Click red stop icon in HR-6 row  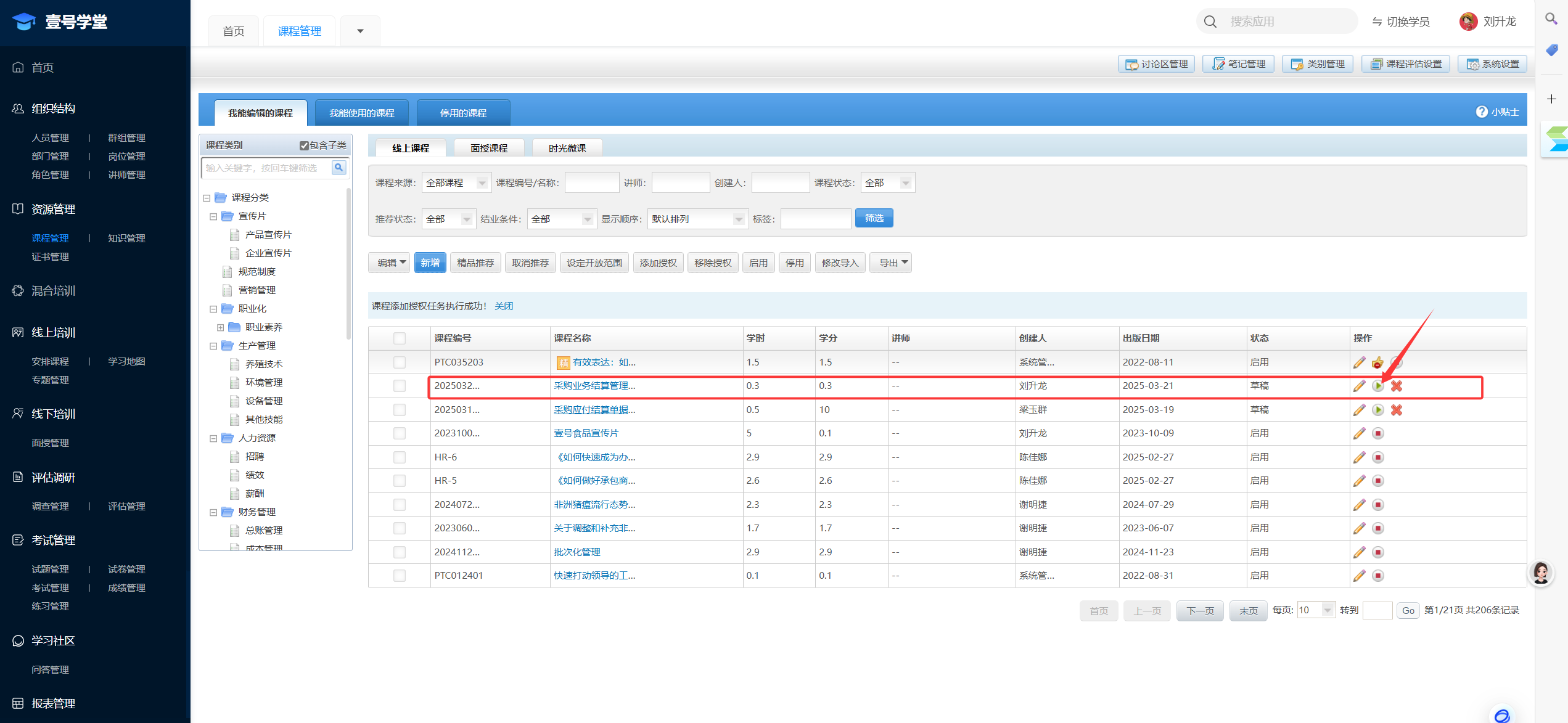[x=1377, y=457]
